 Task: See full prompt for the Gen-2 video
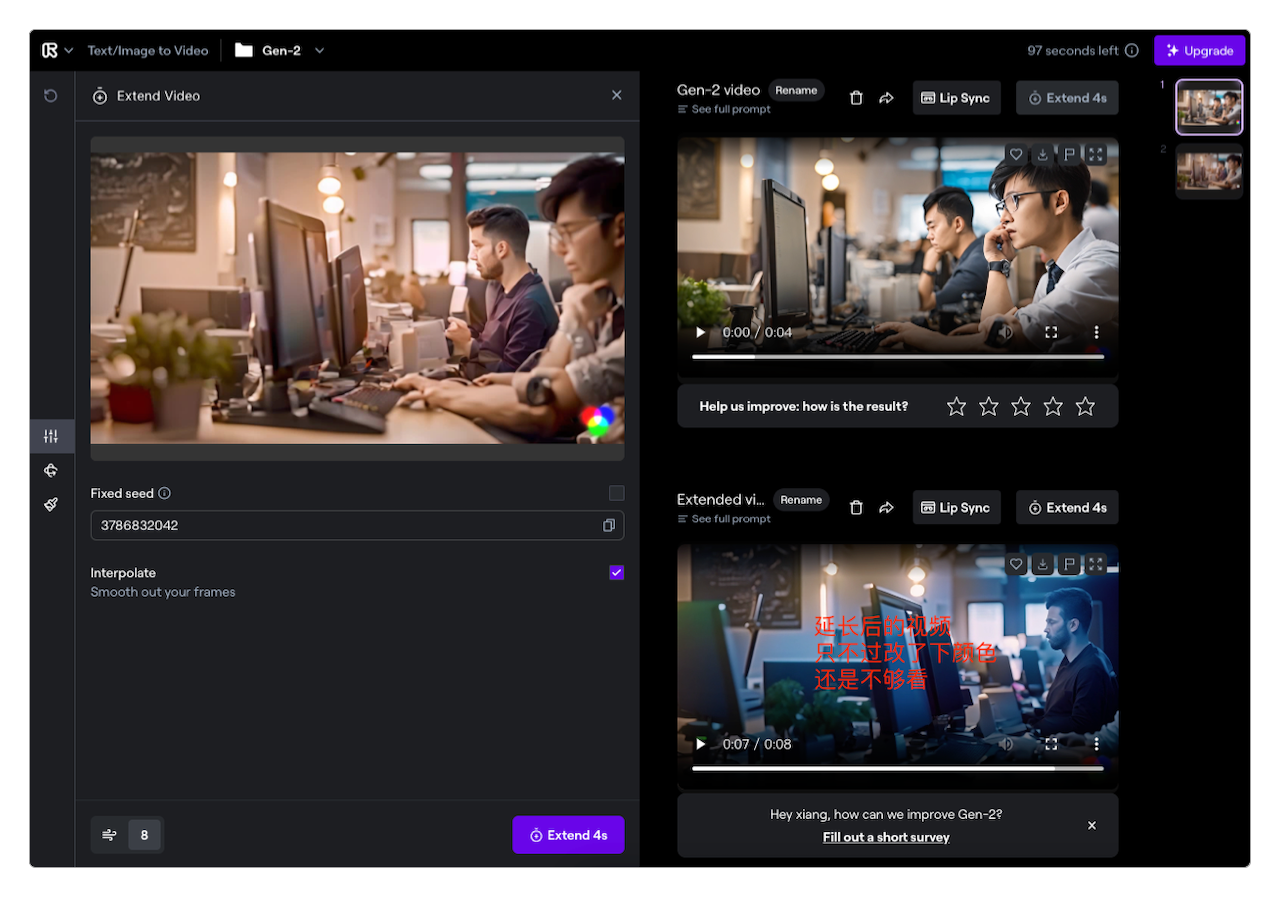tap(724, 109)
